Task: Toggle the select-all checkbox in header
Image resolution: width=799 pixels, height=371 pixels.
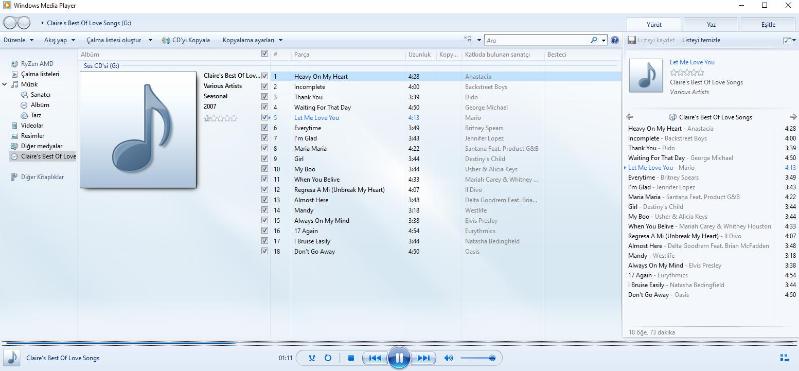Action: (x=264, y=54)
